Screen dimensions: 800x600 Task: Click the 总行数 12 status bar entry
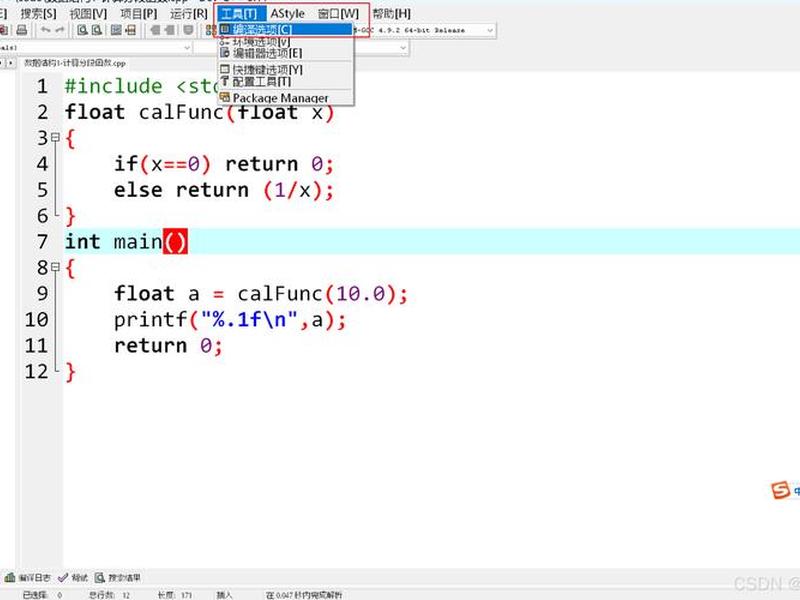tap(109, 595)
